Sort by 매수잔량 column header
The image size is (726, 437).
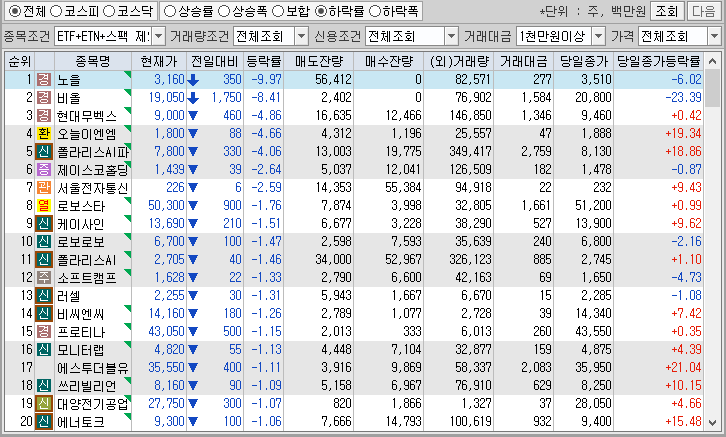point(389,61)
